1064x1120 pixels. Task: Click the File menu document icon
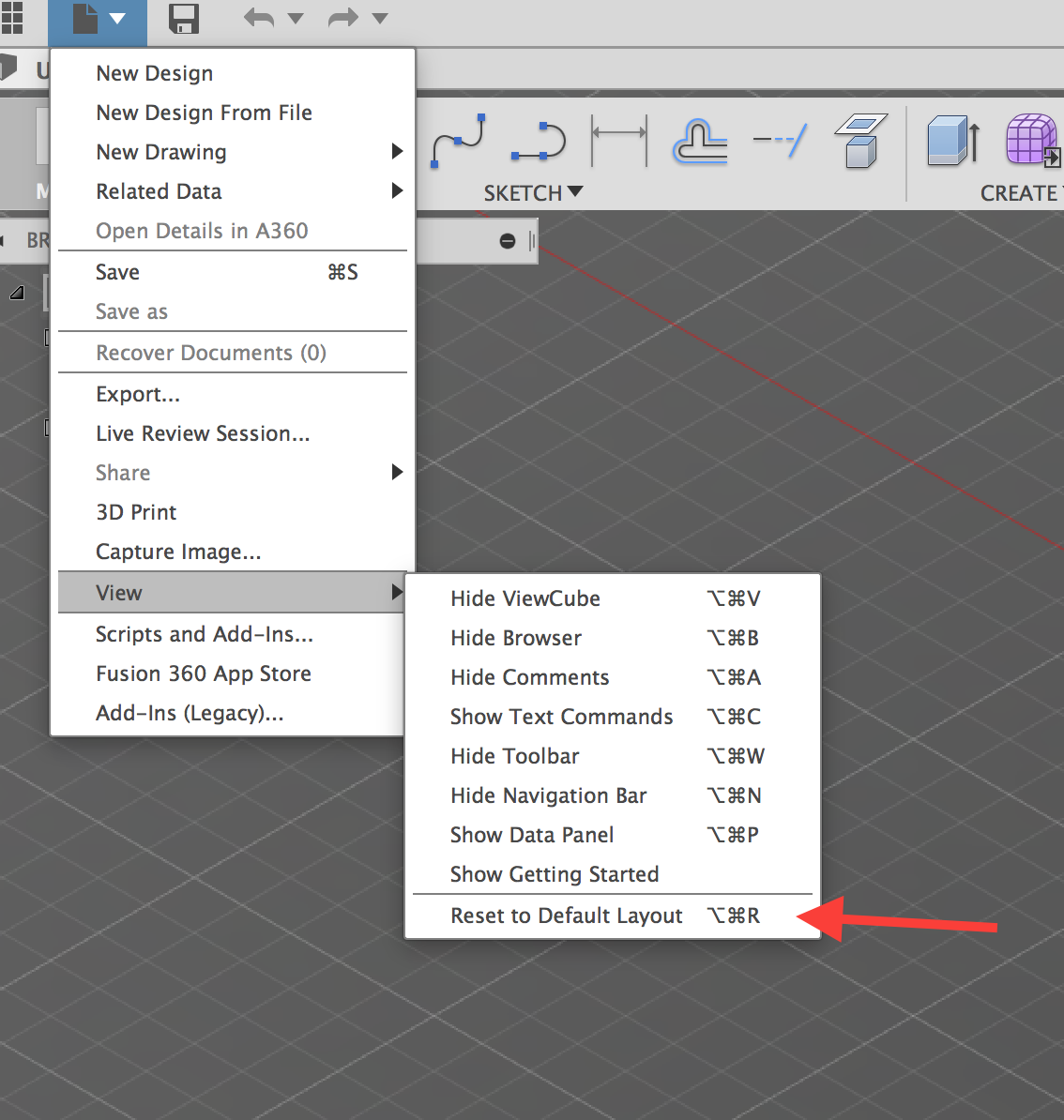pyautogui.click(x=85, y=19)
